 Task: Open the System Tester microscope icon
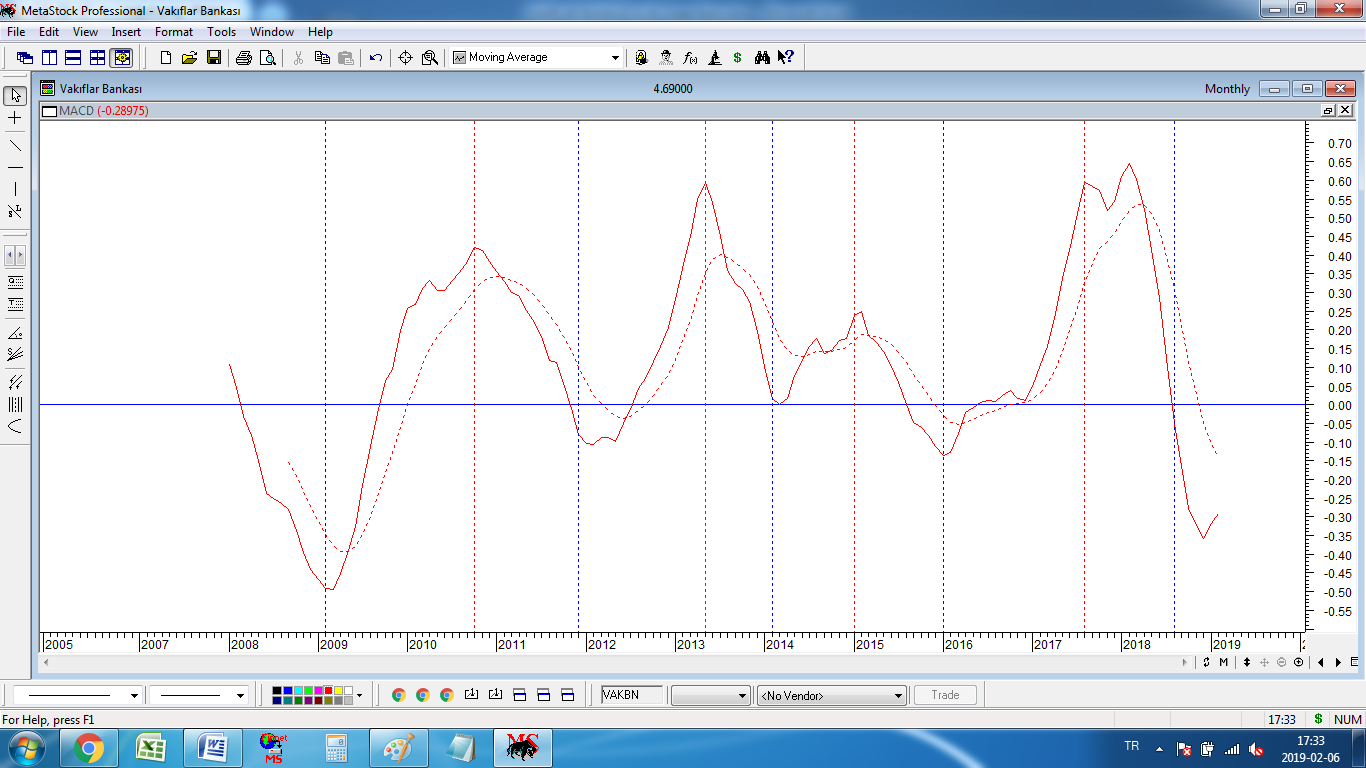714,58
